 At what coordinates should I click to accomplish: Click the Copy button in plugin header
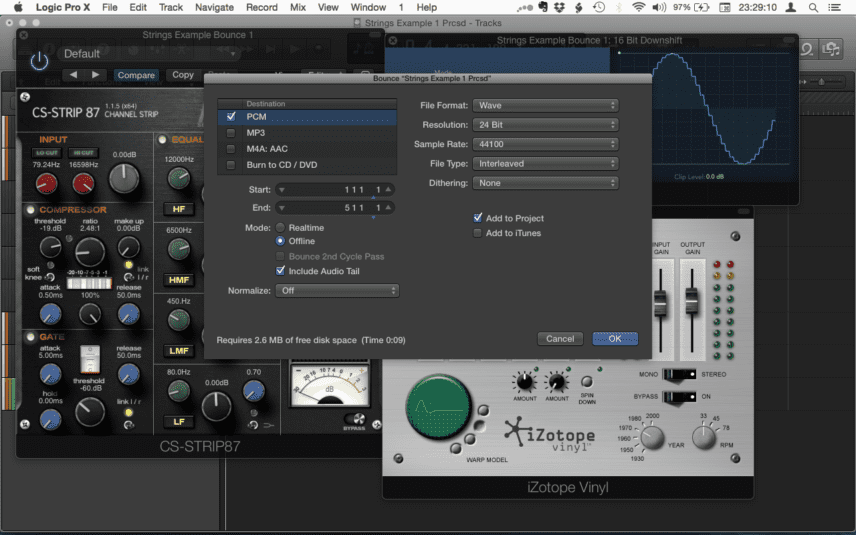click(x=183, y=74)
